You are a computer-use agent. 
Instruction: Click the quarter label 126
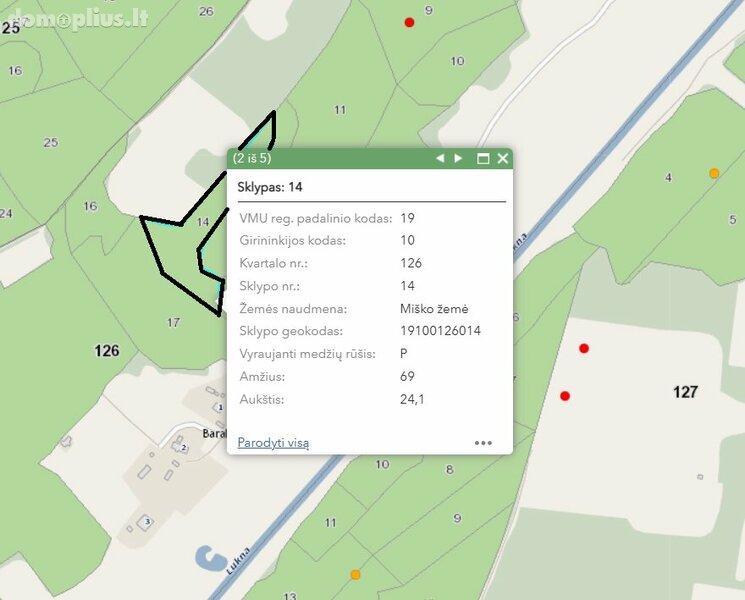(107, 351)
